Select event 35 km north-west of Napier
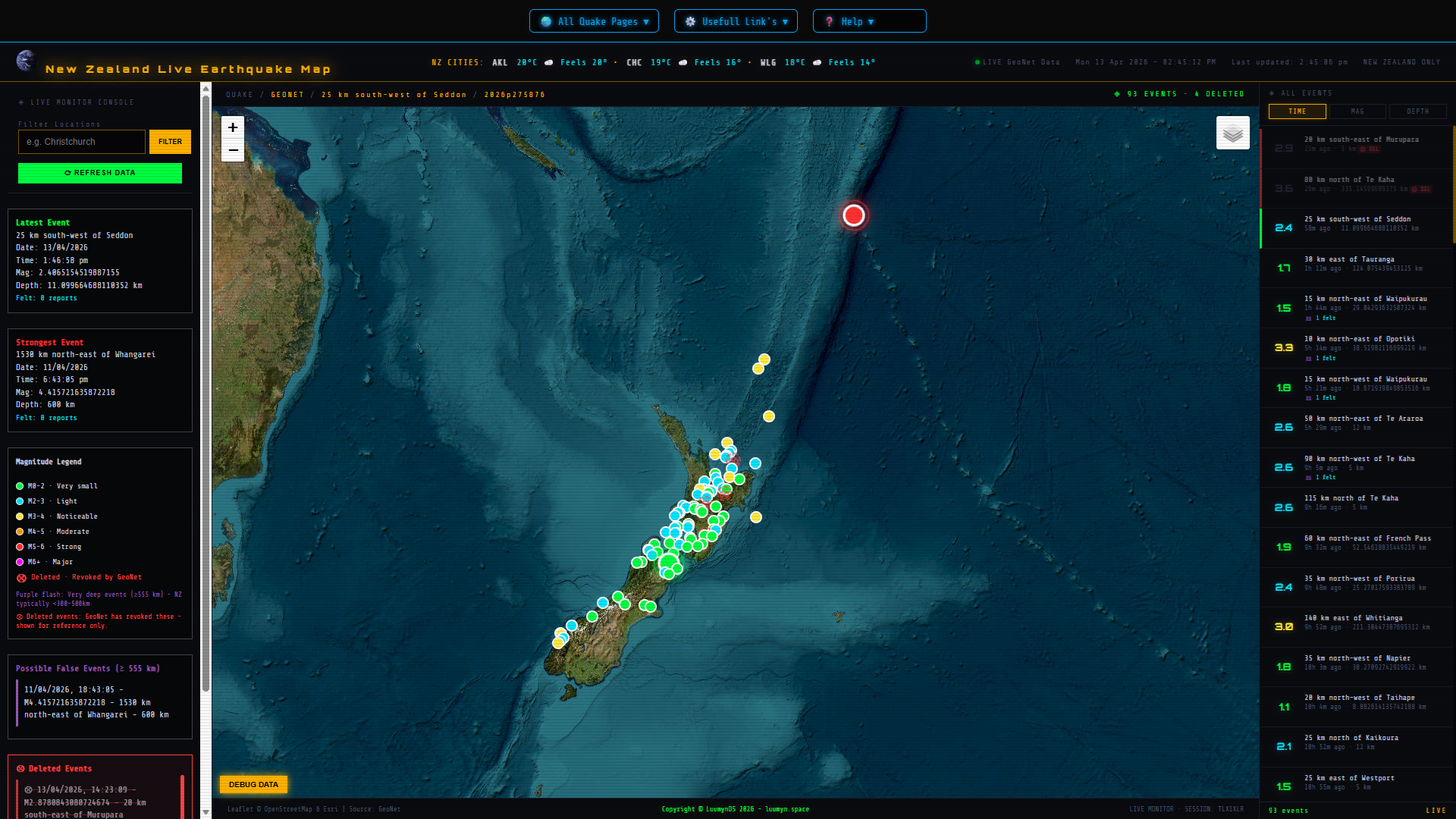Screen dimensions: 1456x819 coord(1357,667)
